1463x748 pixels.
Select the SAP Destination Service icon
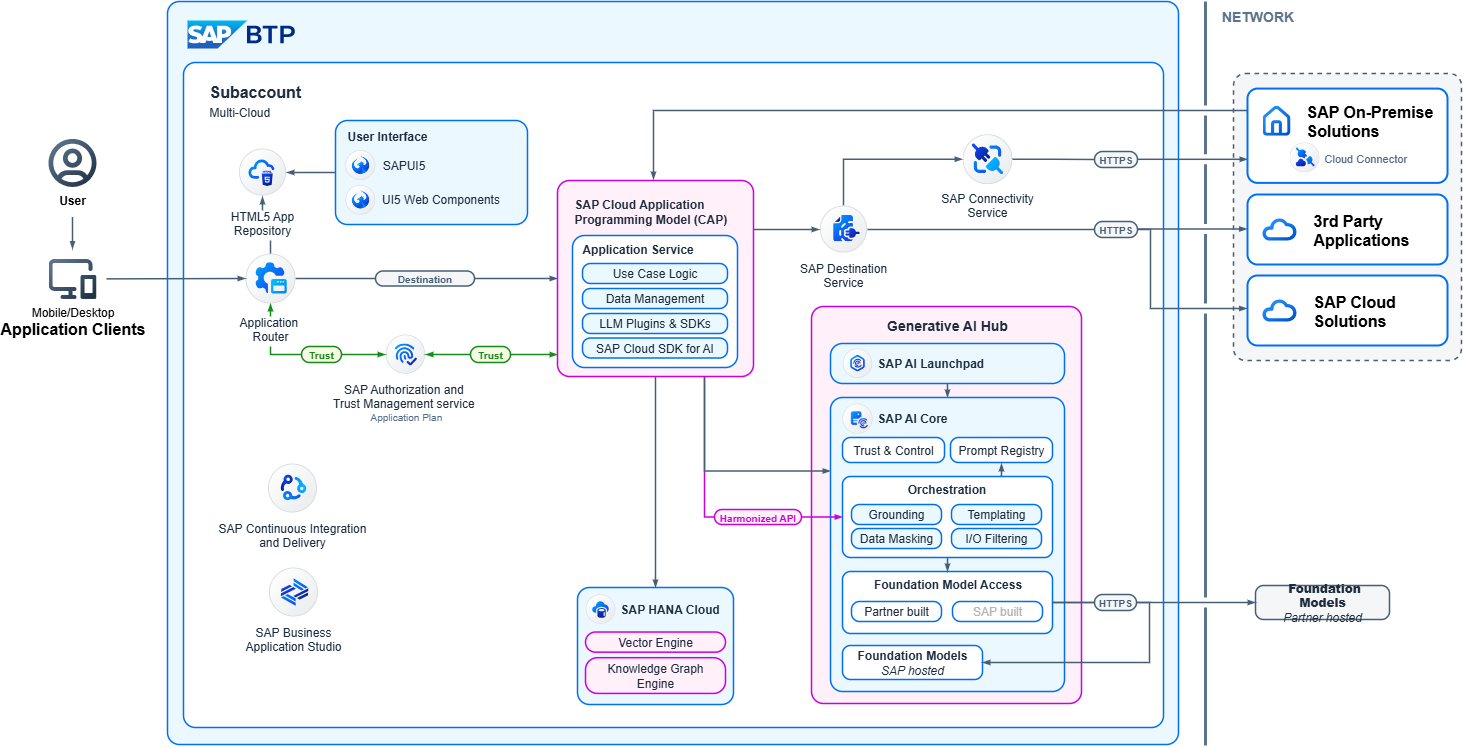coord(843,230)
